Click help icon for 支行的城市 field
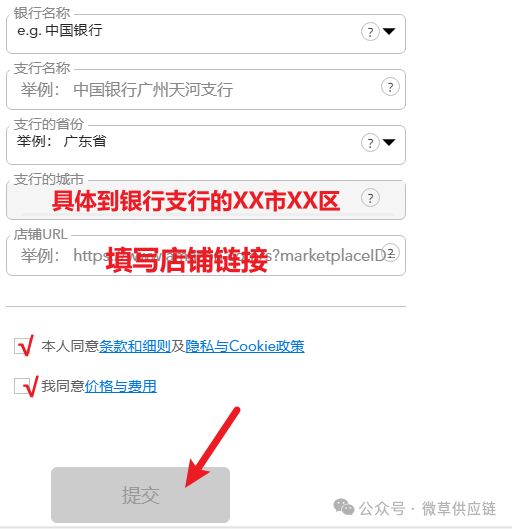Image resolution: width=512 pixels, height=529 pixels. point(370,198)
